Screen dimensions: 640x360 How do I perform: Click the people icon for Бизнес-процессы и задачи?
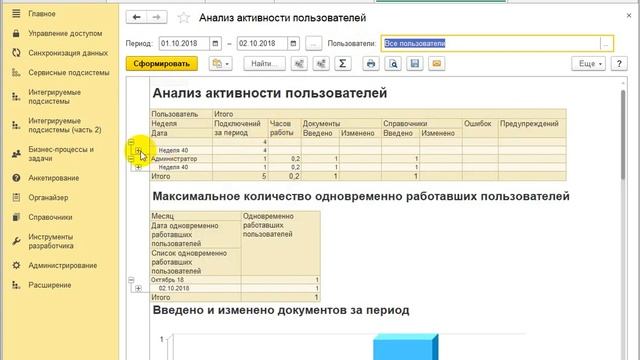(x=16, y=154)
